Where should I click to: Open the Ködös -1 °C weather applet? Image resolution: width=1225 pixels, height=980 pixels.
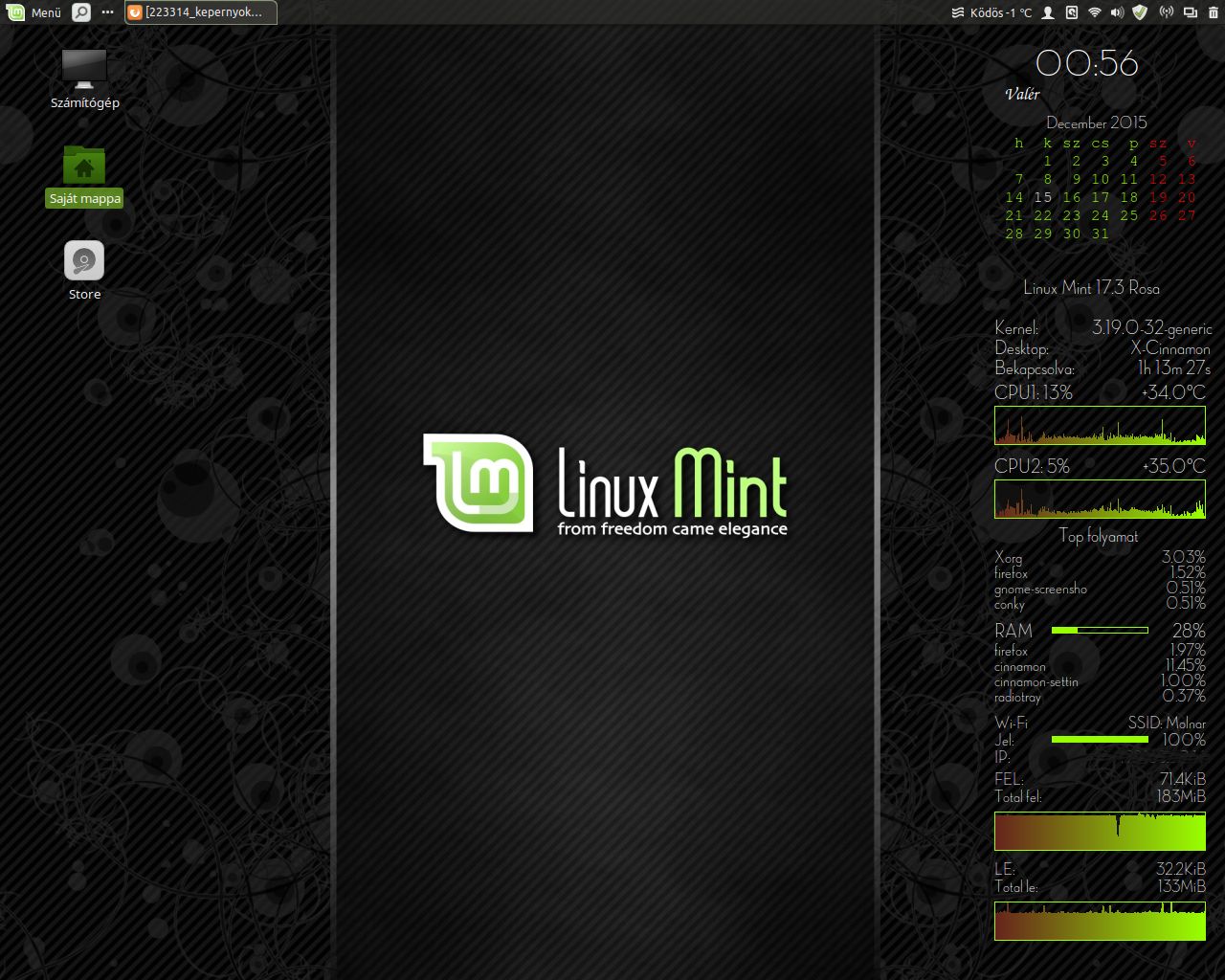coord(991,12)
